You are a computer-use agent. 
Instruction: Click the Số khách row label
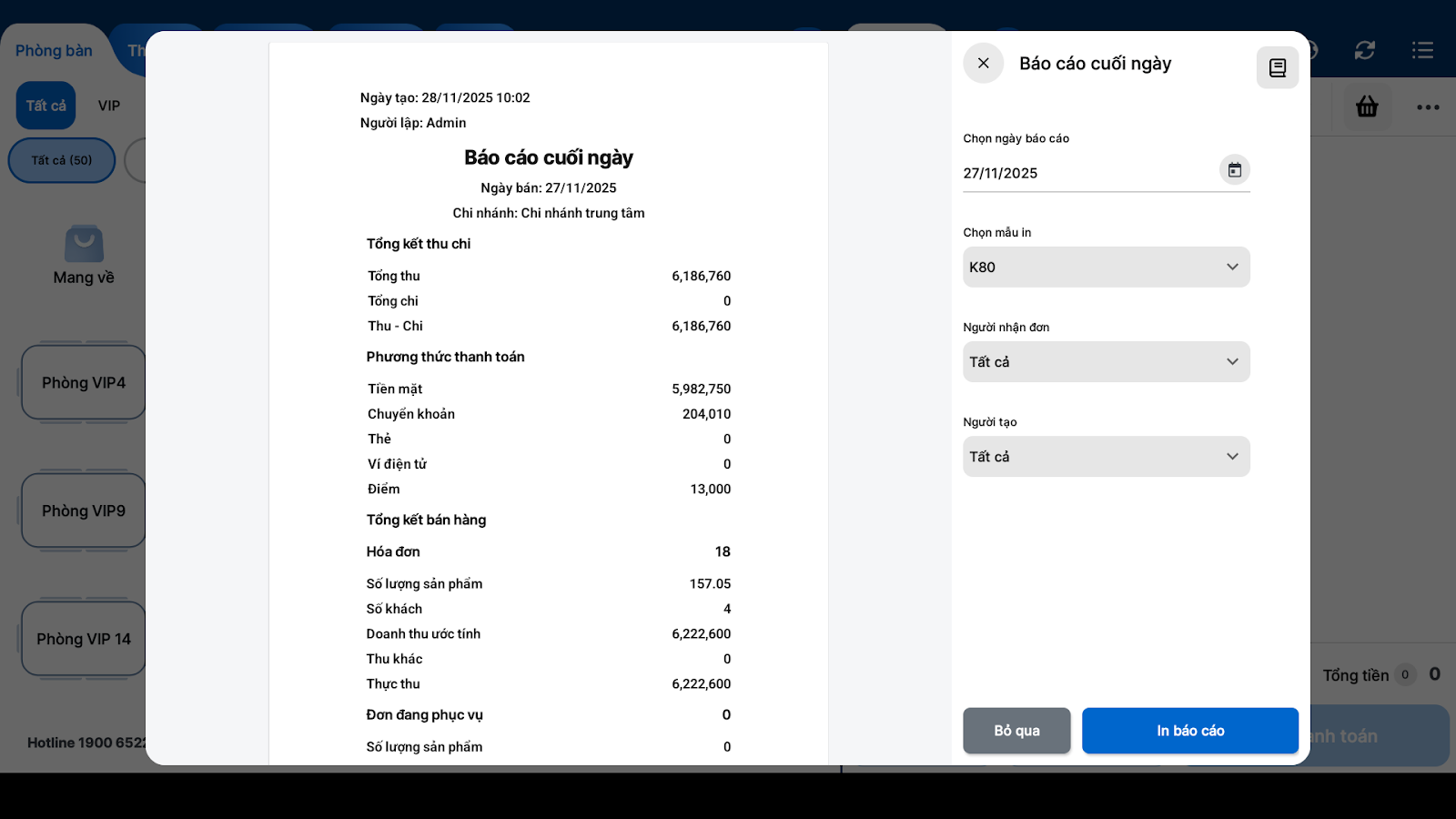click(x=394, y=609)
